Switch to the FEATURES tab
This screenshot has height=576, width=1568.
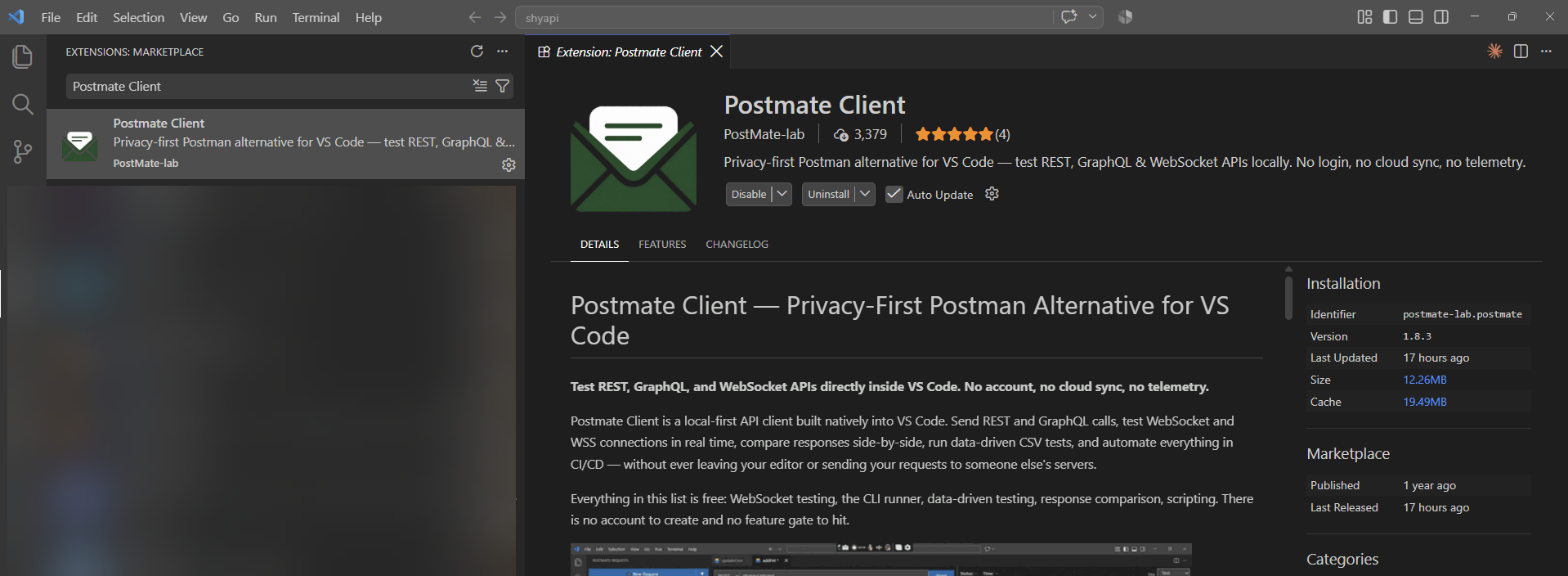(x=662, y=245)
